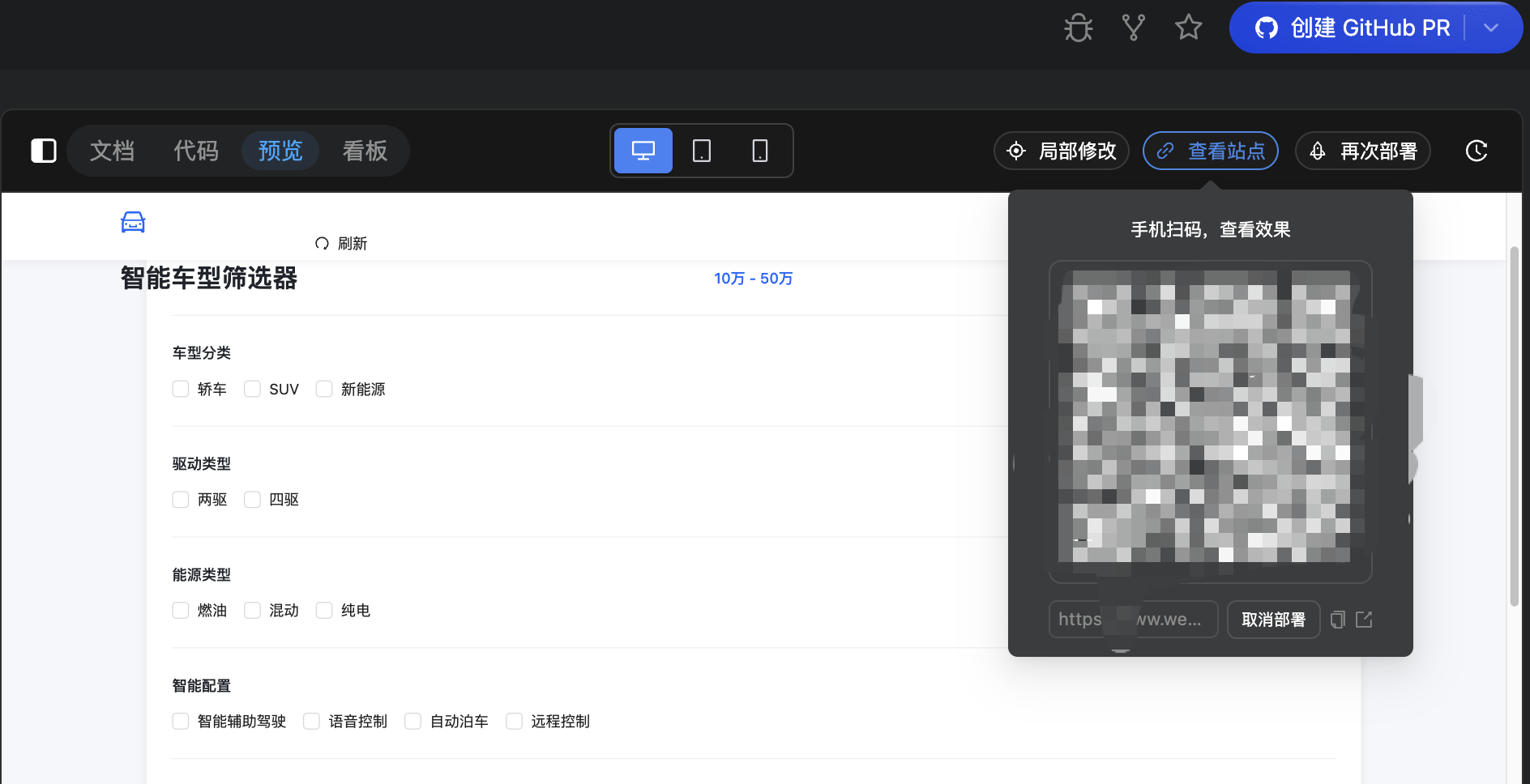Check the 纯电 checkbox
Image resolution: width=1530 pixels, height=784 pixels.
click(324, 610)
